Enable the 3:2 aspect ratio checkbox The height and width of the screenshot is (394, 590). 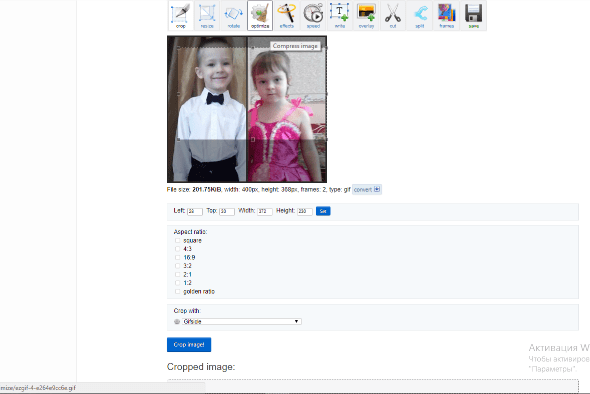point(177,266)
